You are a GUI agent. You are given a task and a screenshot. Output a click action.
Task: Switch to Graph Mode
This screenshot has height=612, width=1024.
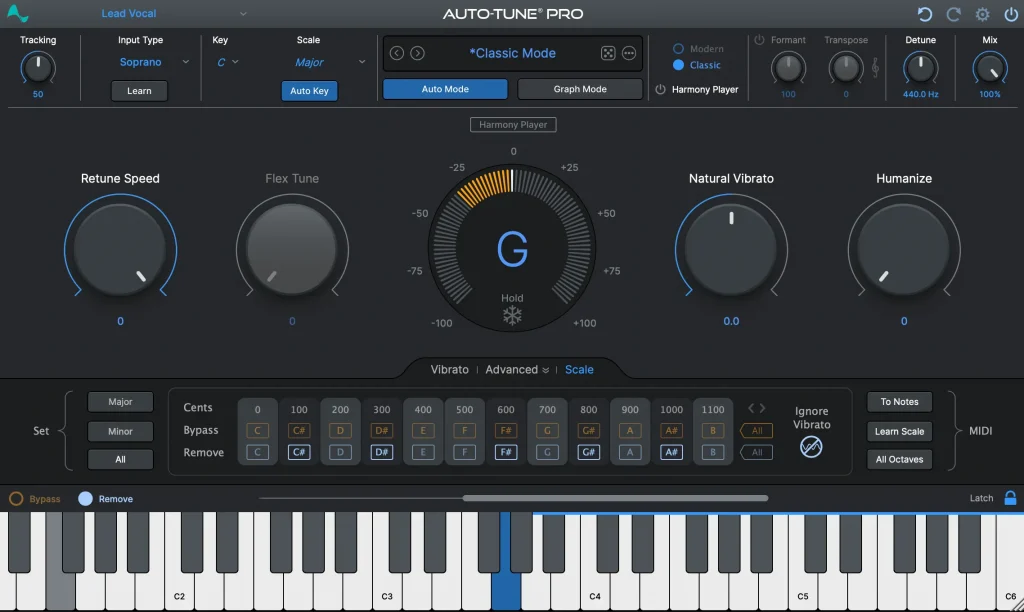point(580,88)
